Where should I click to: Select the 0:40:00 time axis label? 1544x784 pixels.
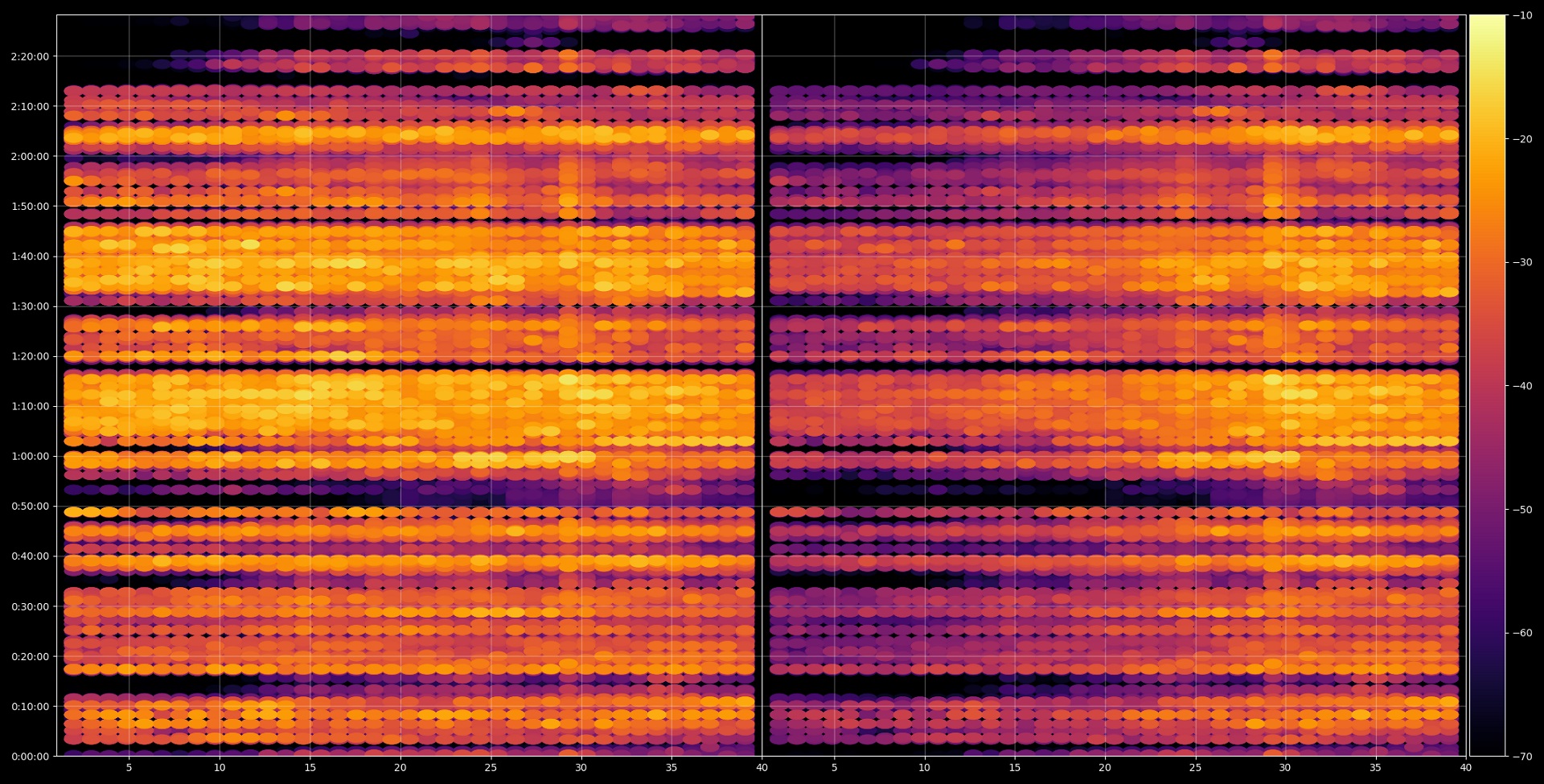(30, 556)
